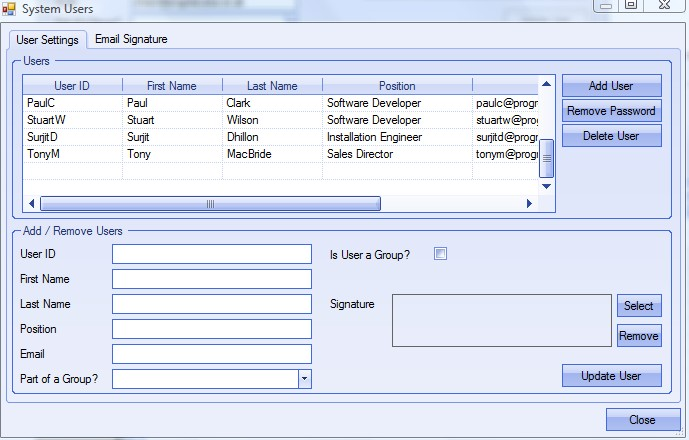Click the Update User button
Image resolution: width=689 pixels, height=440 pixels.
pyautogui.click(x=611, y=376)
